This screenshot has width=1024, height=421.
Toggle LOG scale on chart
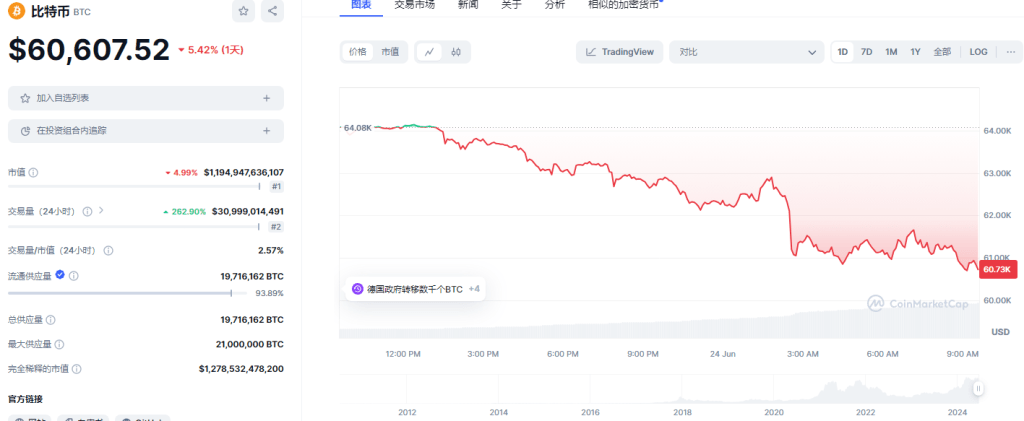coord(978,52)
